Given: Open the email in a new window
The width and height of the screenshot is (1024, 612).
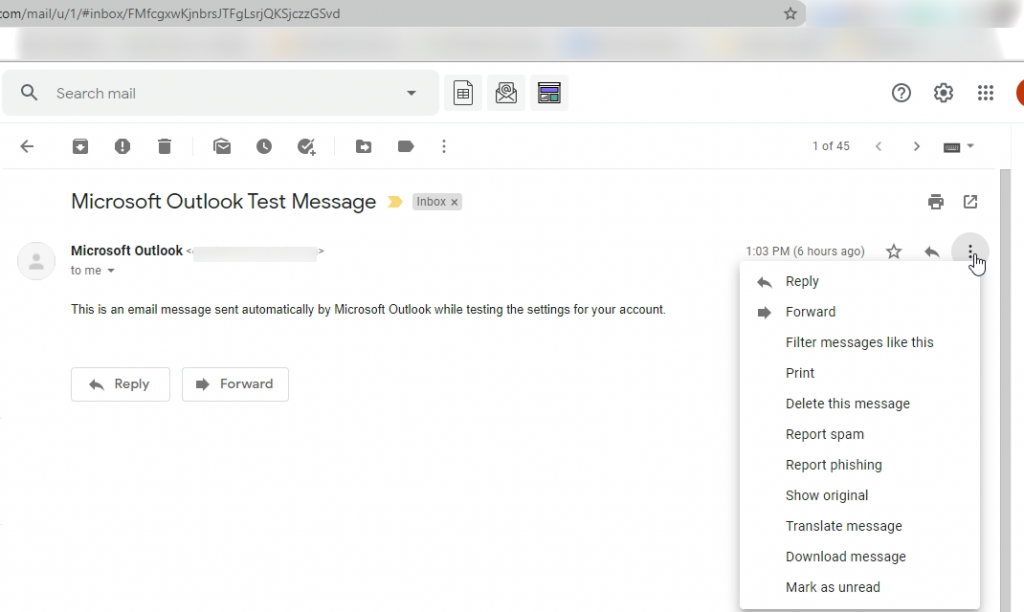Looking at the screenshot, I should (x=970, y=202).
